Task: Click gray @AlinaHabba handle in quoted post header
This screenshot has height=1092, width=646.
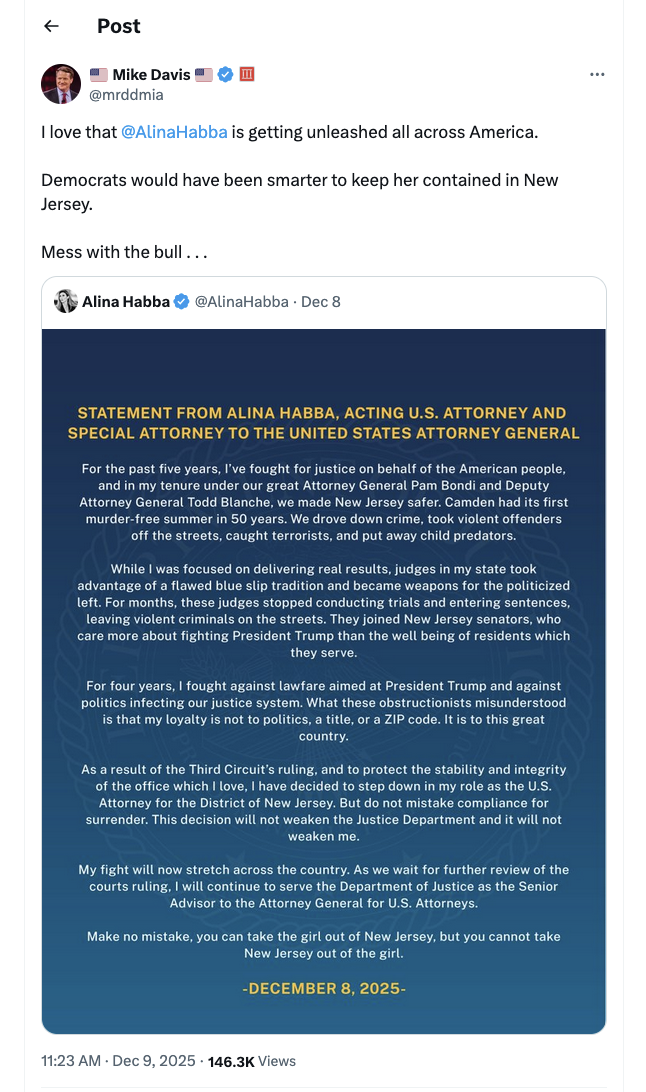Action: (x=241, y=301)
